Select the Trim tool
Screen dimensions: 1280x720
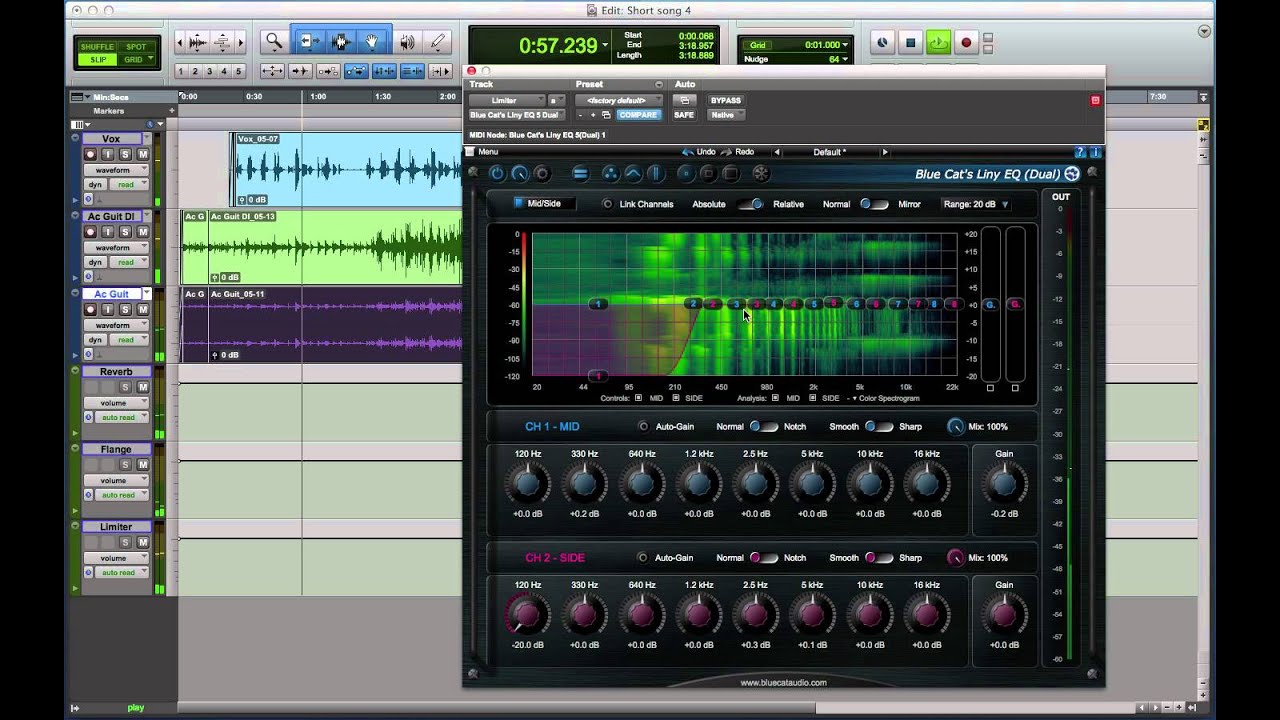(x=308, y=42)
